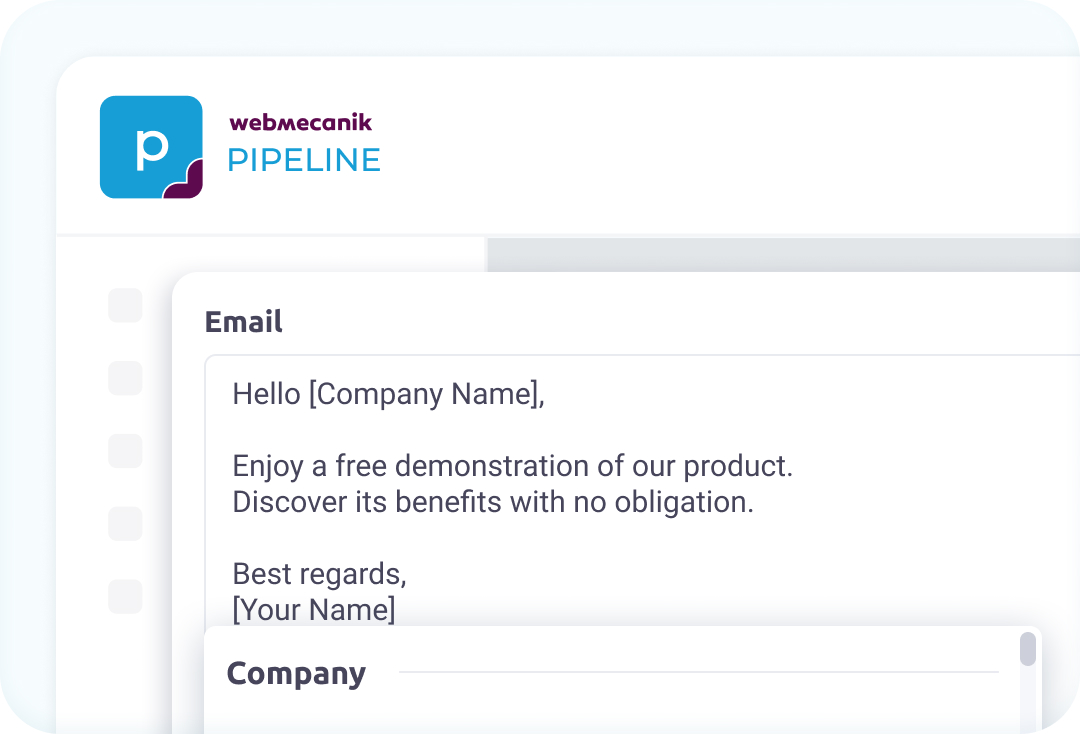Click the Email field label

[243, 321]
